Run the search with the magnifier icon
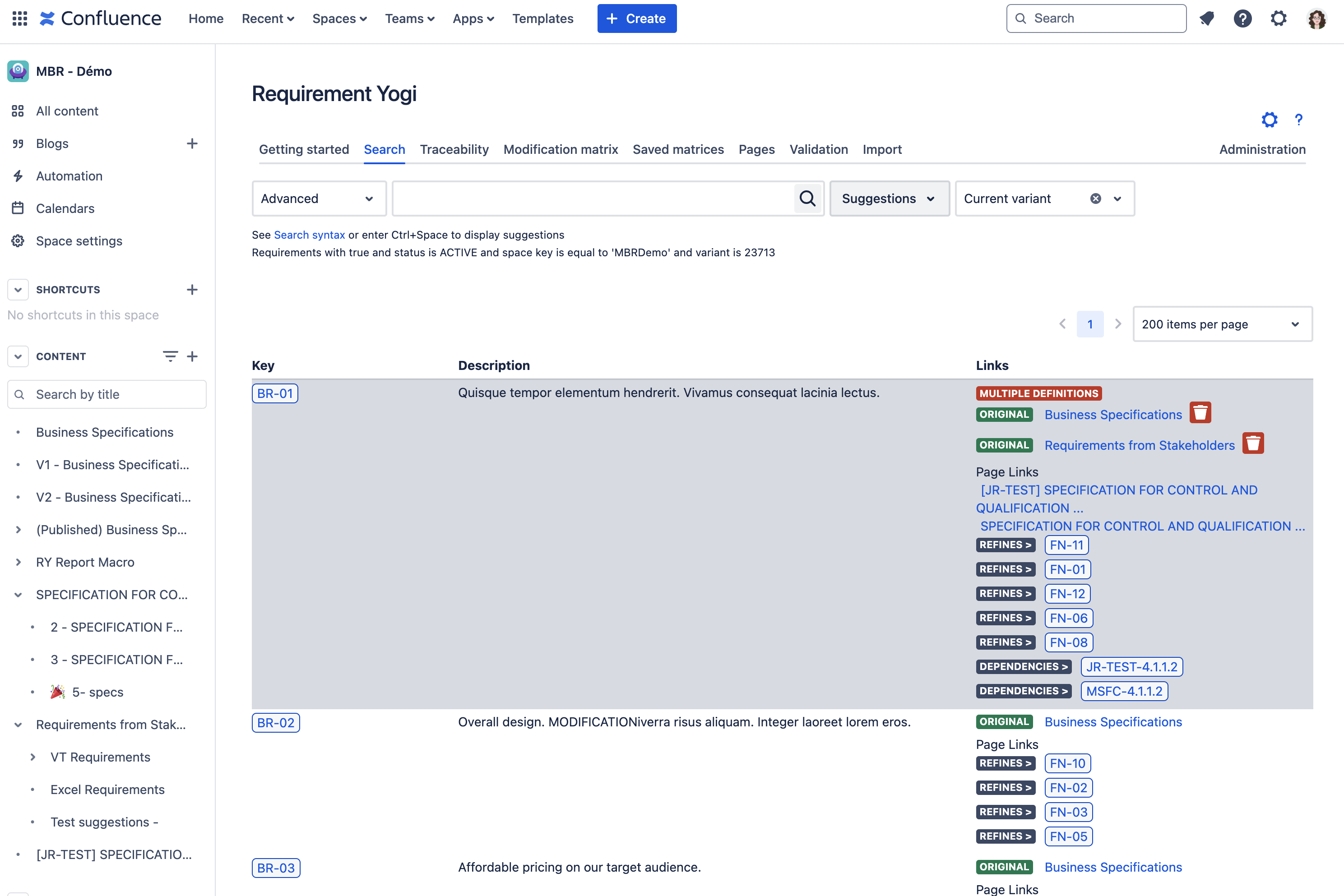Viewport: 1344px width, 896px height. pos(807,199)
